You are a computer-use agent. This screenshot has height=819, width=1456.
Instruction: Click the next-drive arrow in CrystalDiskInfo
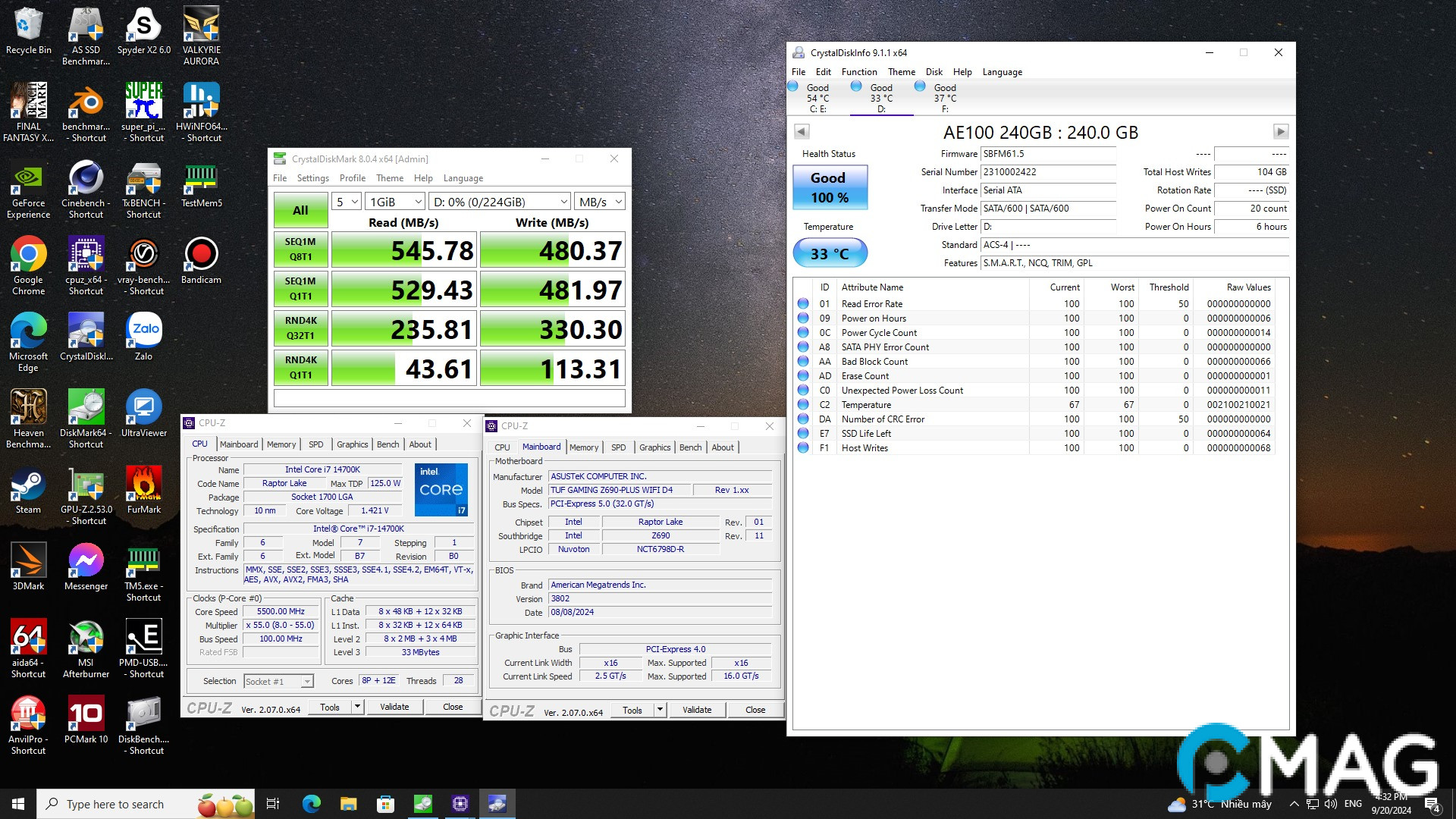(x=1282, y=131)
